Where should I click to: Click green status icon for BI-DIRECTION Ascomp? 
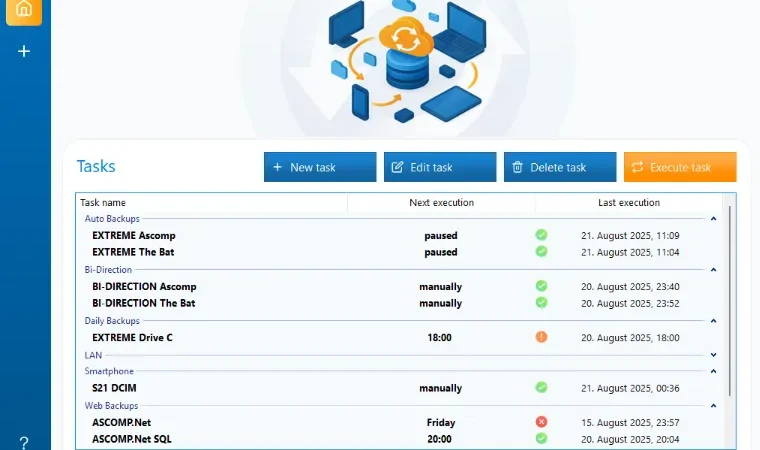541,286
